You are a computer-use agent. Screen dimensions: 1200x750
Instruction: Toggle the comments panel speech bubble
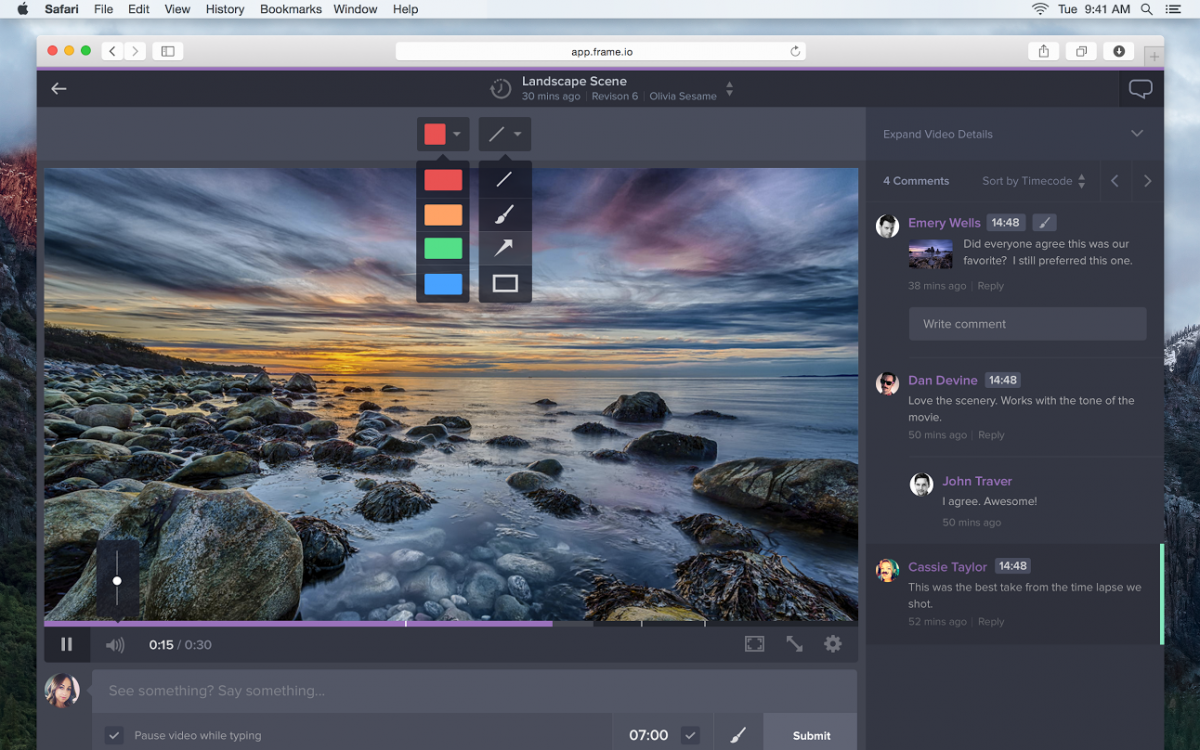(x=1140, y=89)
